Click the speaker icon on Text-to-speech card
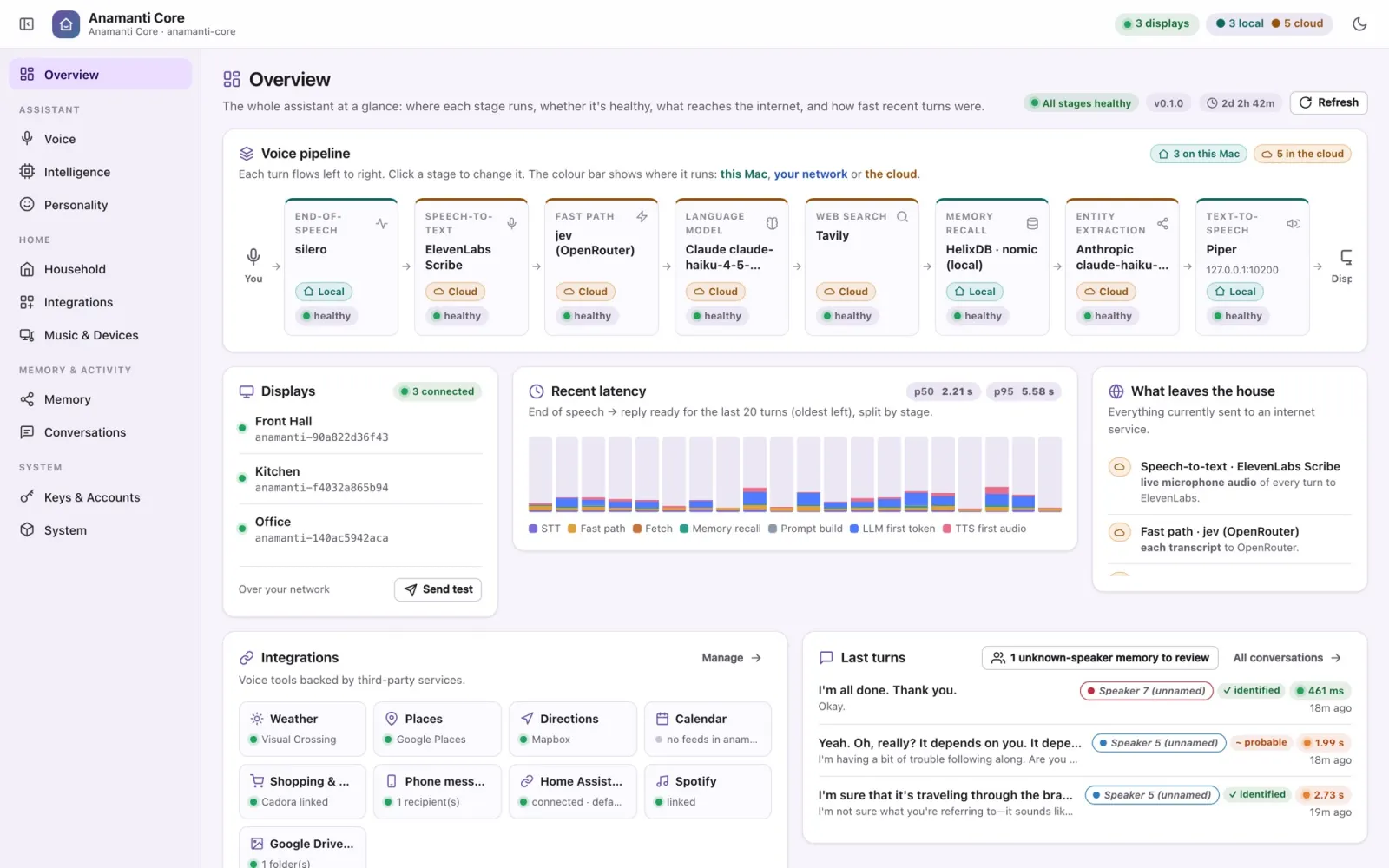 [1293, 223]
